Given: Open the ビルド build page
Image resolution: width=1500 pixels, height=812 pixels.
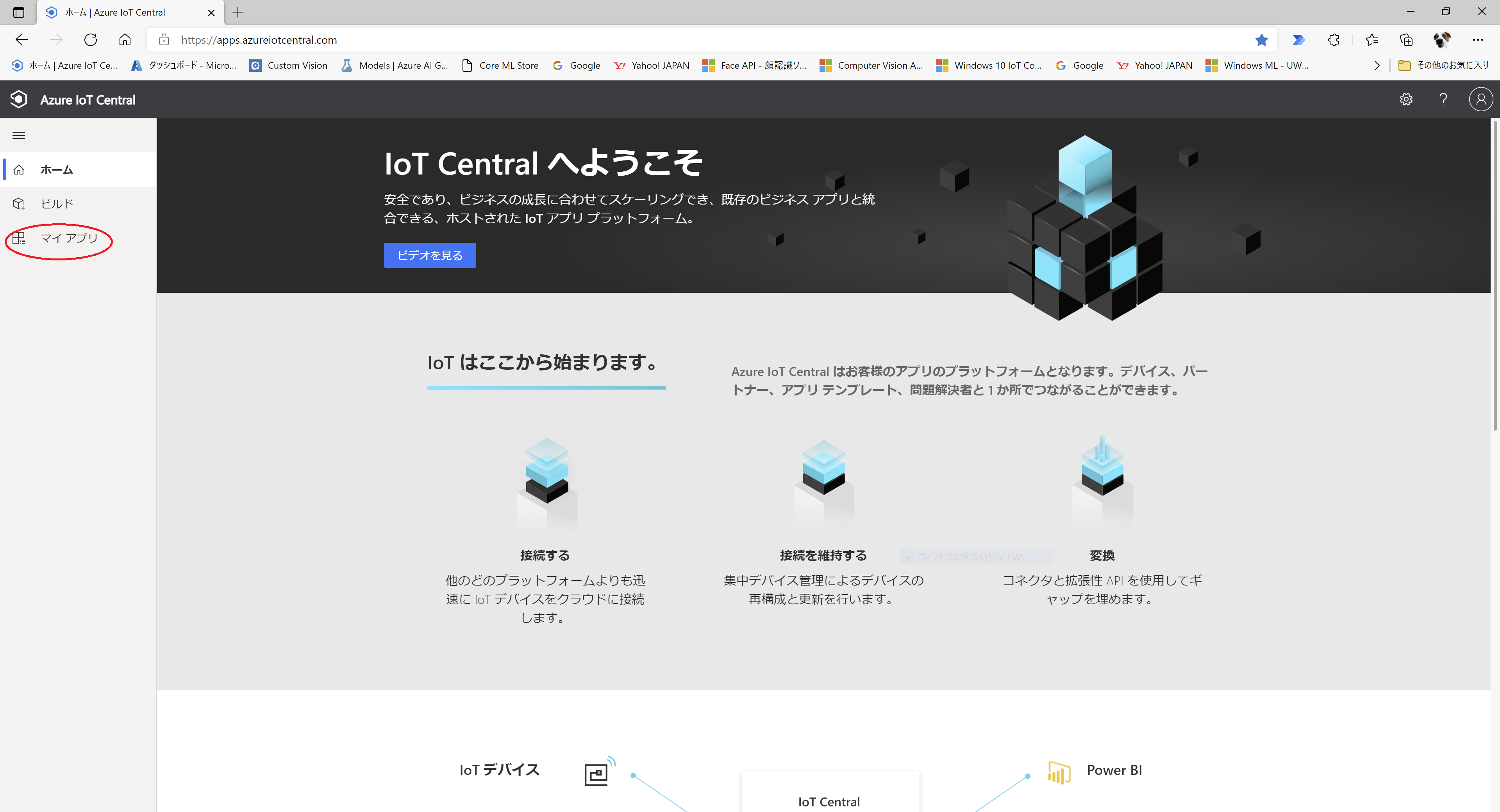Looking at the screenshot, I should coord(57,204).
